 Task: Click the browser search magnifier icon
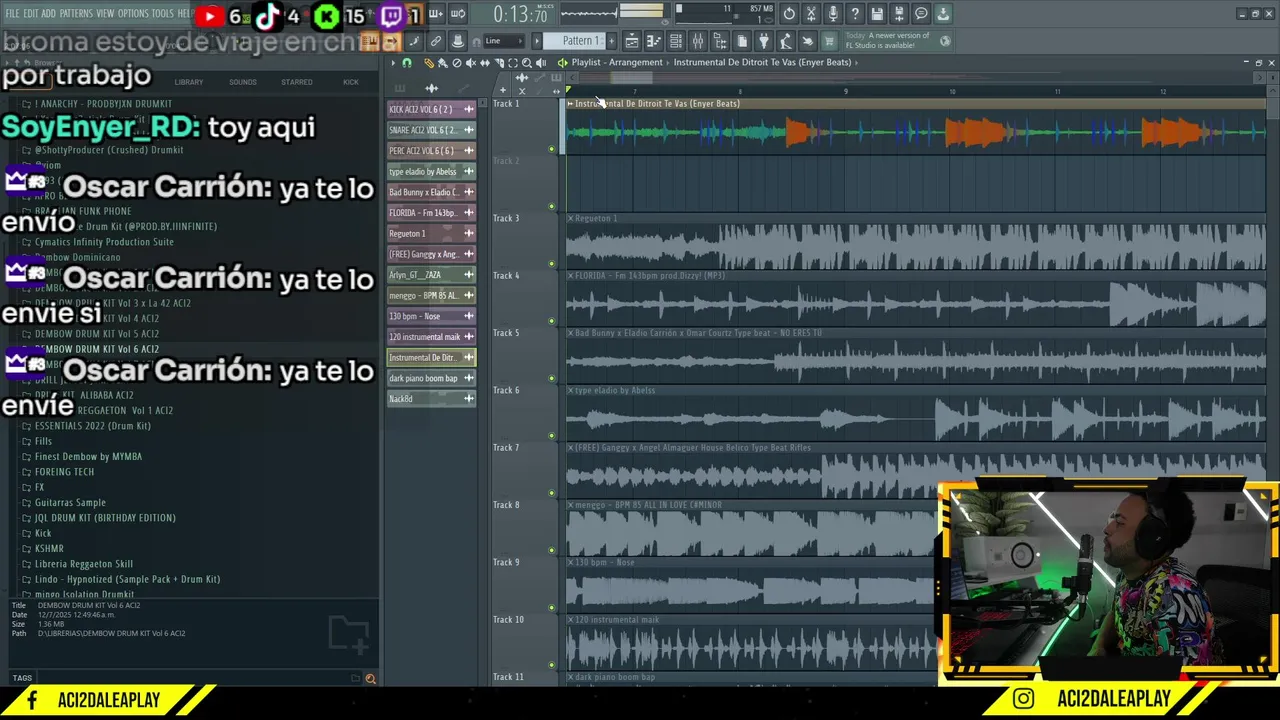[370, 679]
